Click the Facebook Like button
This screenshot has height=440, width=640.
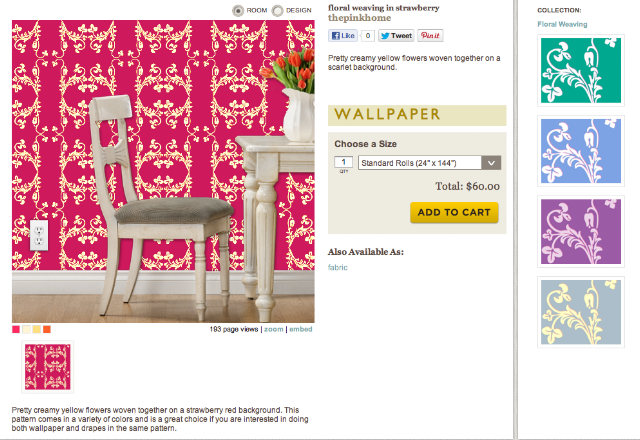click(x=343, y=36)
